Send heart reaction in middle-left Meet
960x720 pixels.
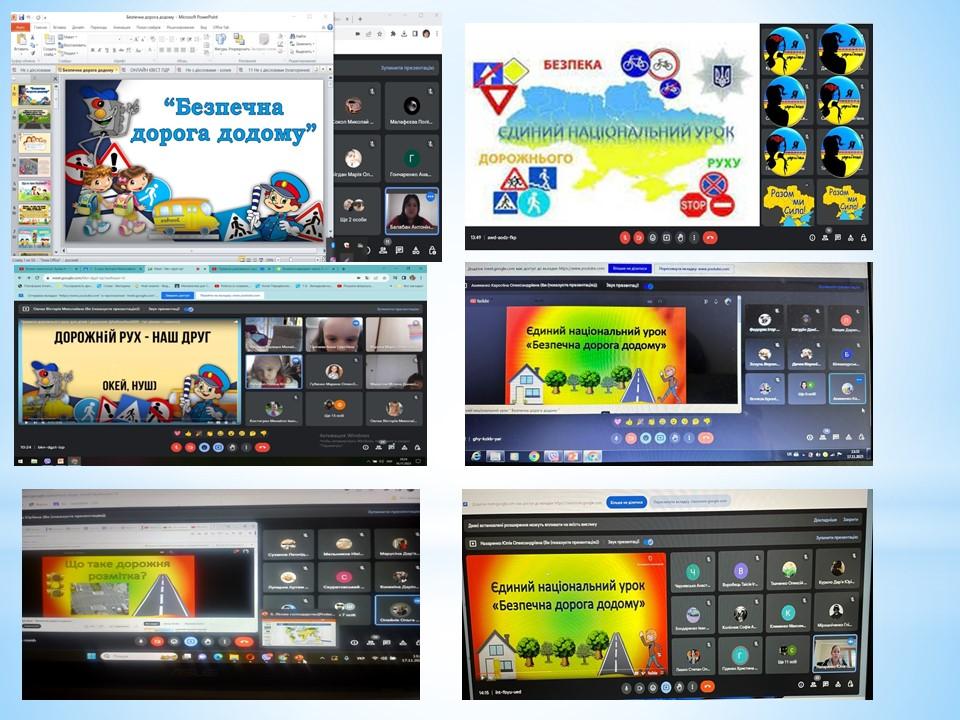point(177,433)
